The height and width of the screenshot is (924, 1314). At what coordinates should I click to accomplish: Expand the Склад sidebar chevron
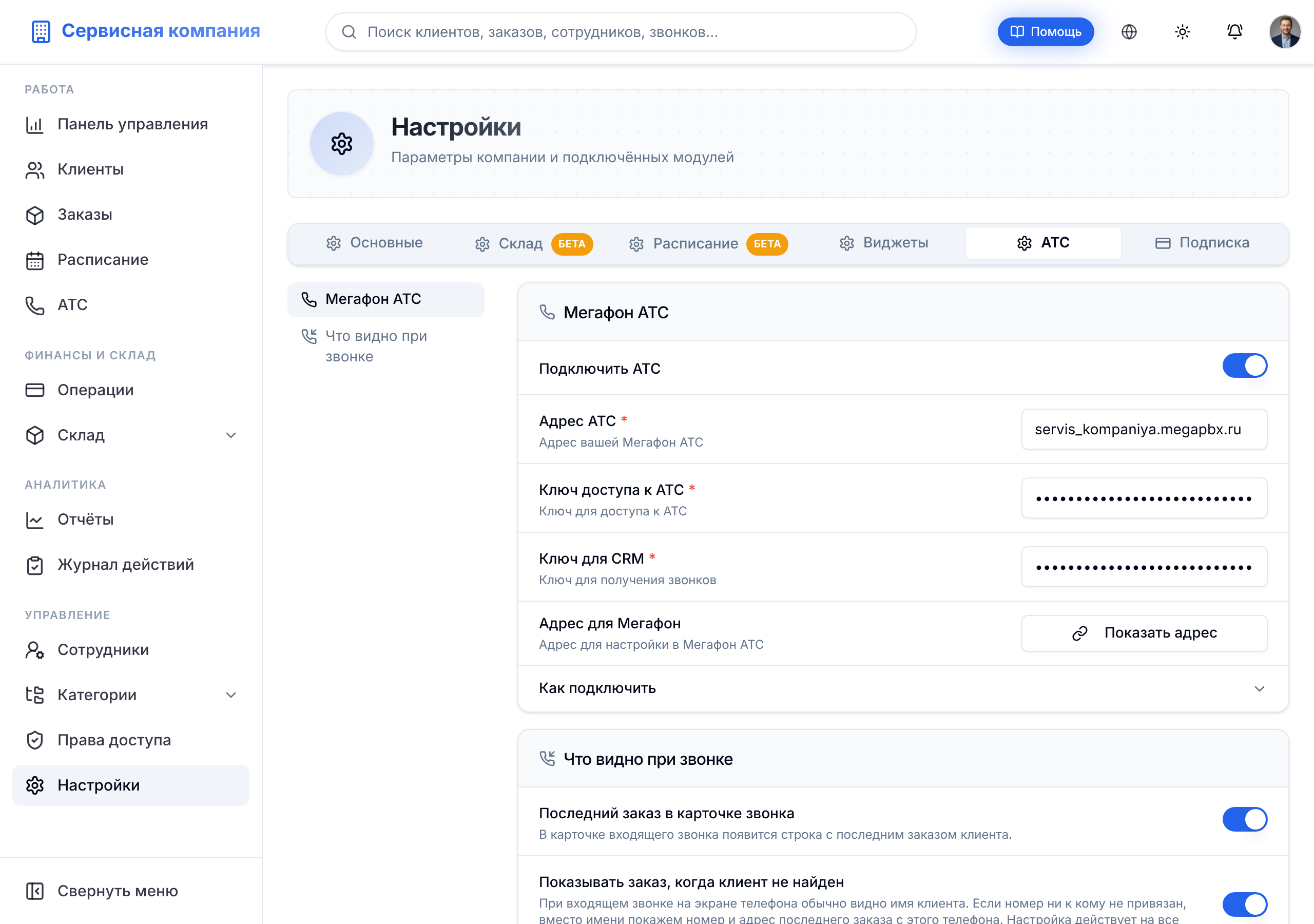(x=230, y=435)
